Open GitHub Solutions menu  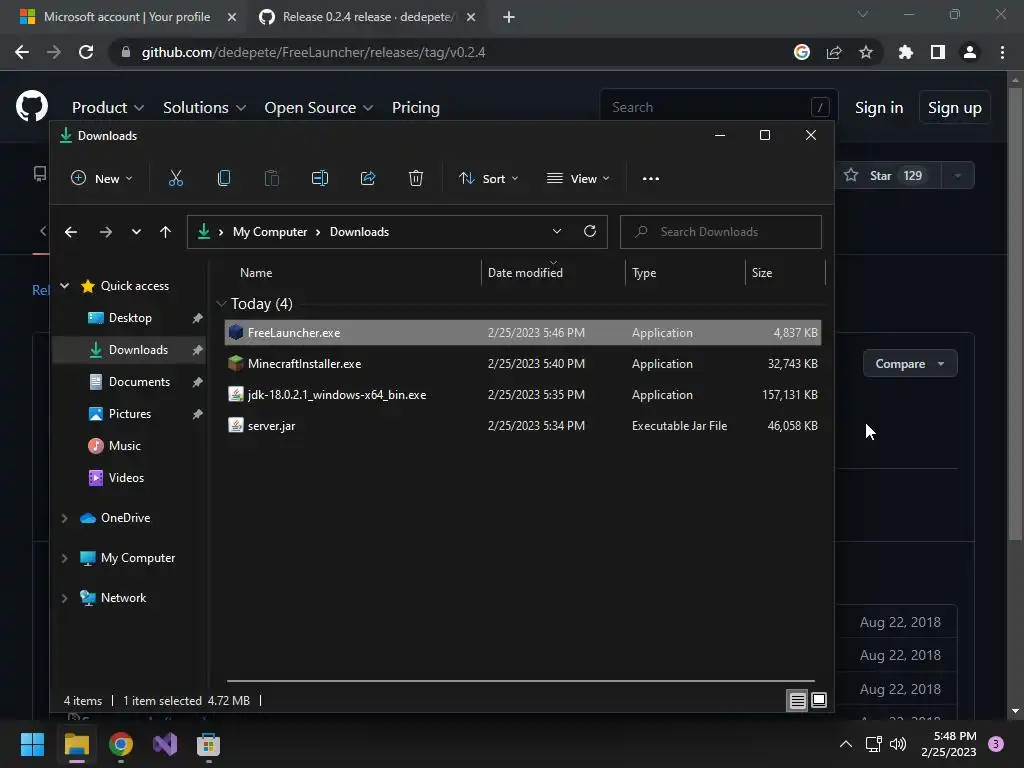pyautogui.click(x=204, y=107)
